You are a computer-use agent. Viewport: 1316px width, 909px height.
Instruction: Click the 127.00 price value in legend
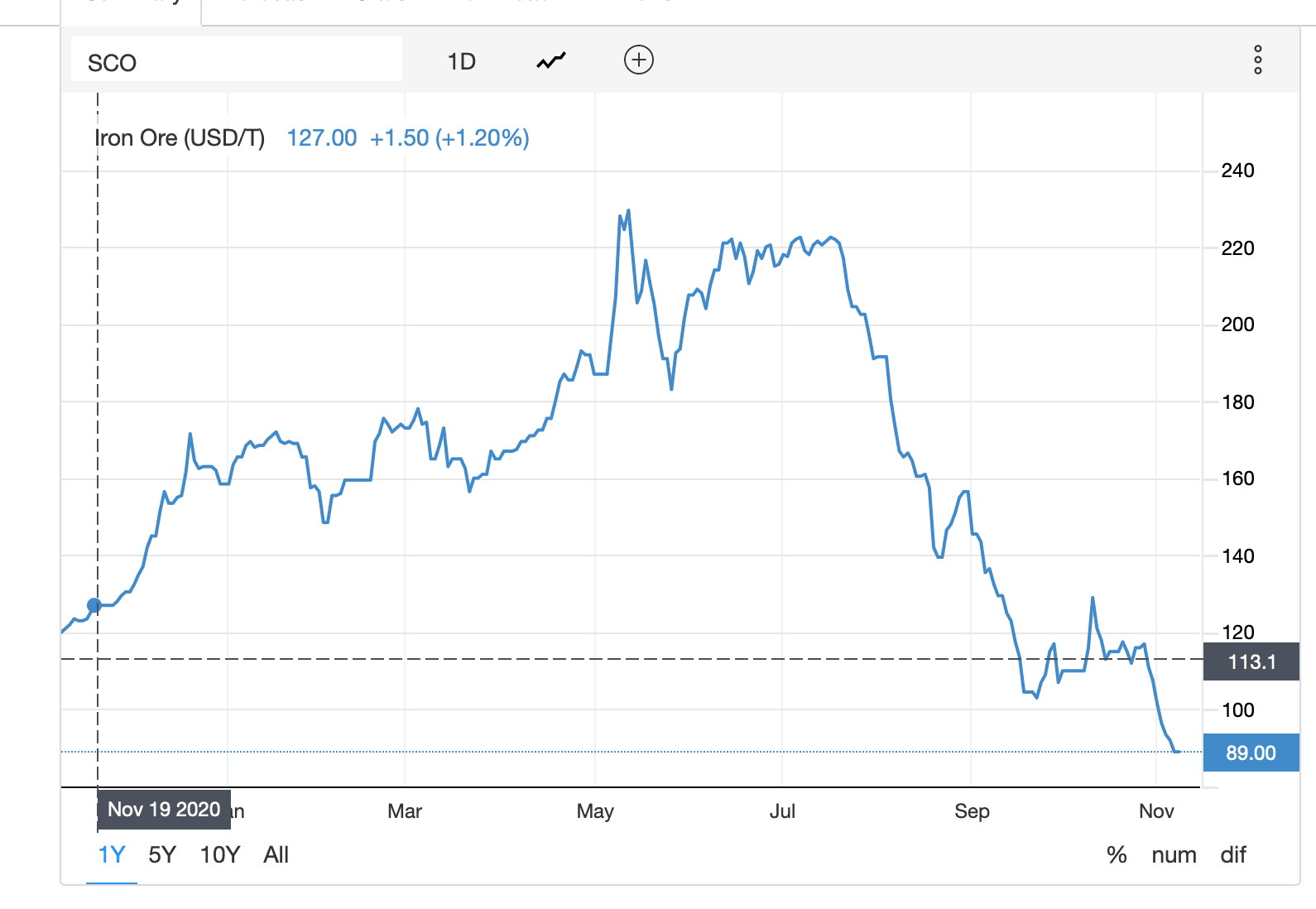[322, 138]
